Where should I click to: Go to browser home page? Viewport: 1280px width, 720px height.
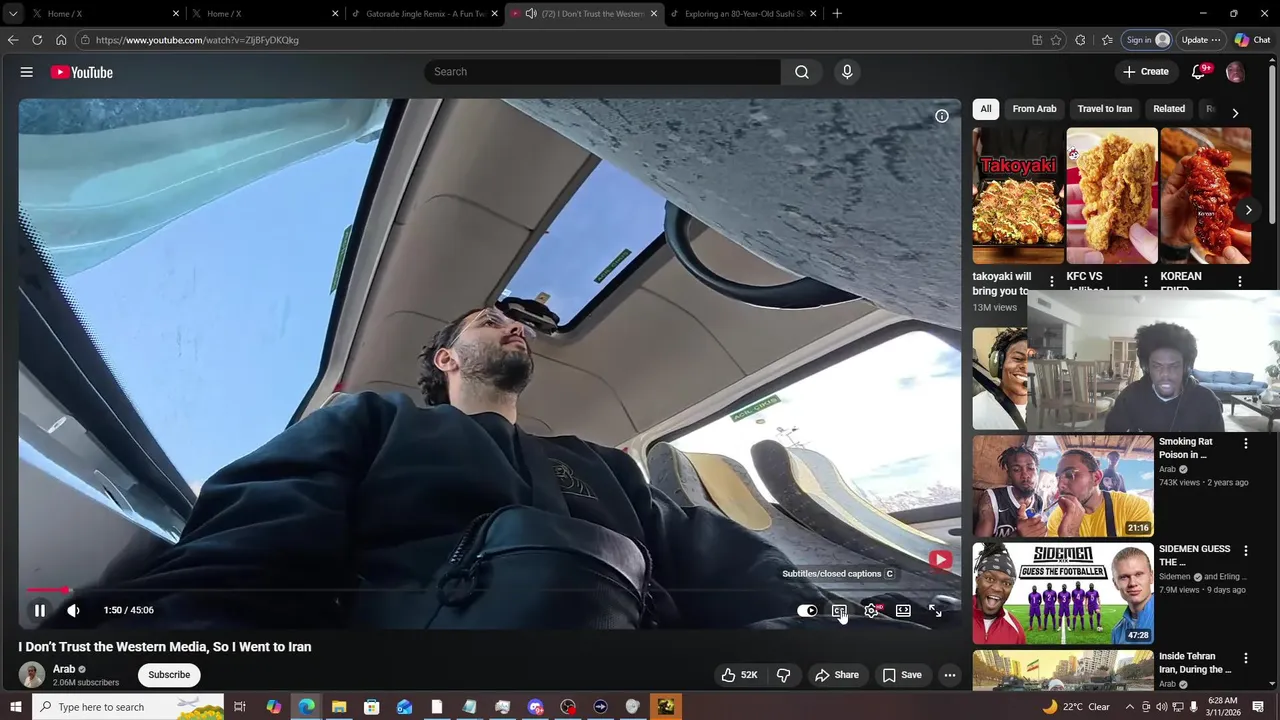click(x=61, y=40)
